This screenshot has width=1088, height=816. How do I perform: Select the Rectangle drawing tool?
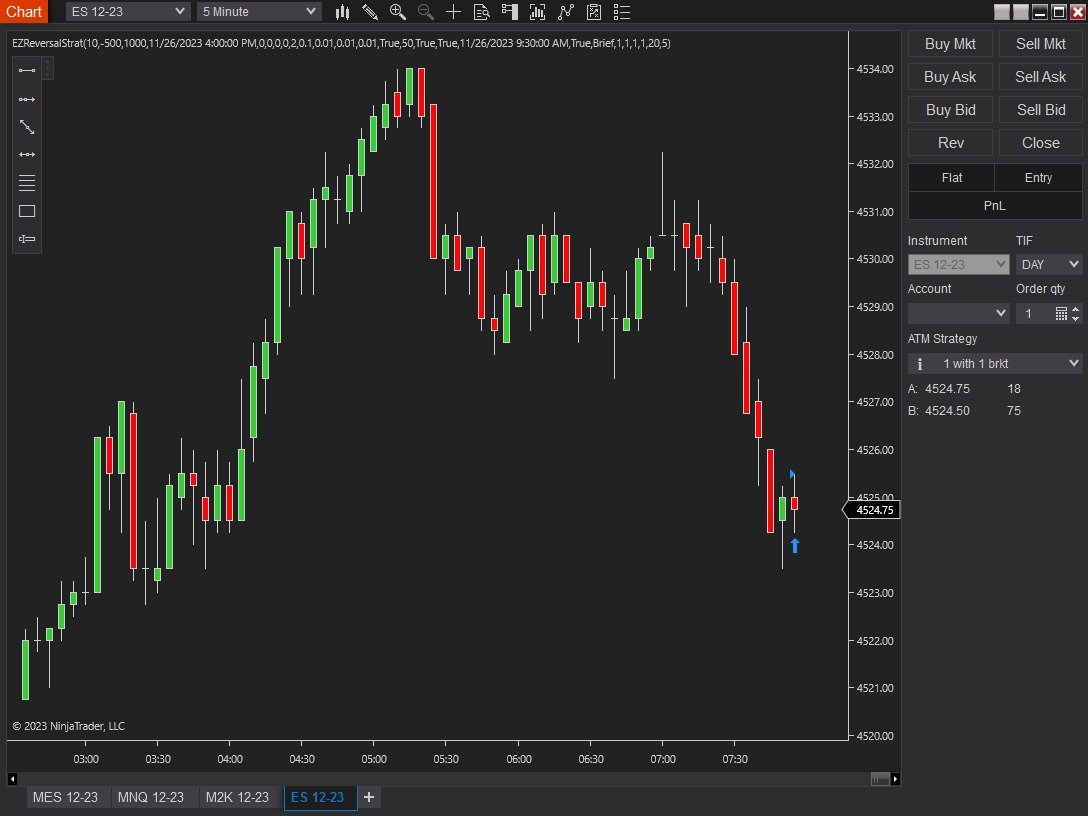click(27, 211)
